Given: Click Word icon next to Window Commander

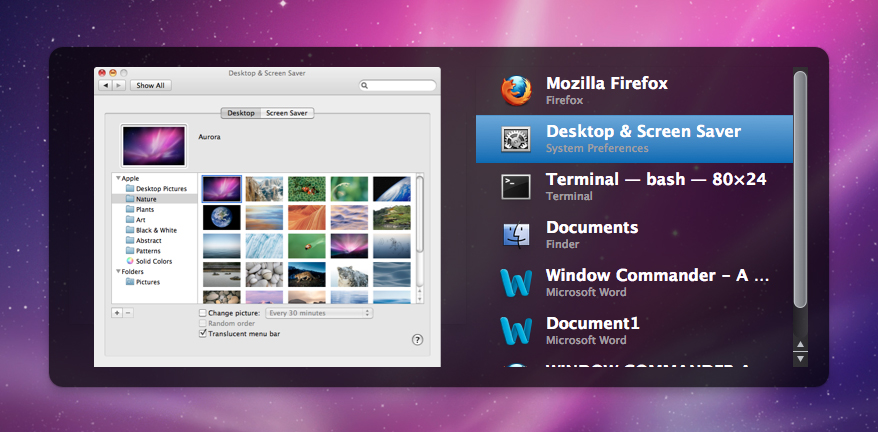Looking at the screenshot, I should (x=516, y=282).
